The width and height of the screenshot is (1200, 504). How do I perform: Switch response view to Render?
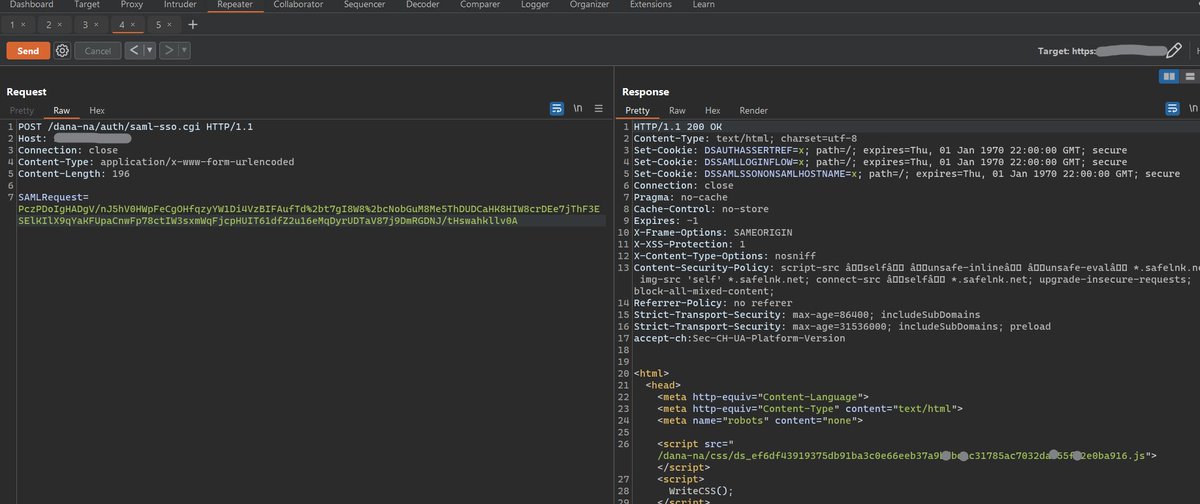(x=753, y=110)
